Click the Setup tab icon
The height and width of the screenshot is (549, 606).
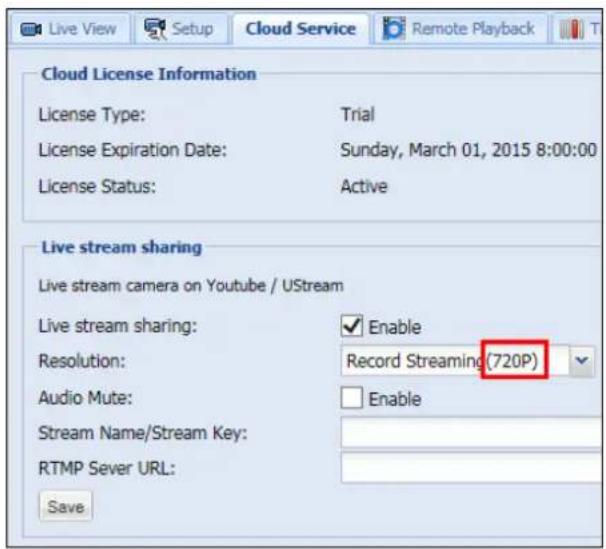155,29
